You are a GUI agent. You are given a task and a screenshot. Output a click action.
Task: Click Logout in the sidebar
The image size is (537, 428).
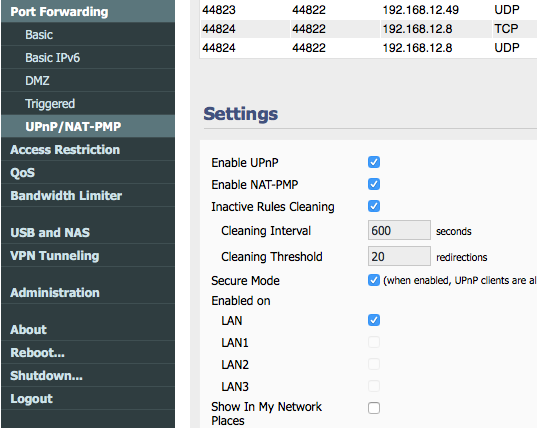pyautogui.click(x=32, y=399)
